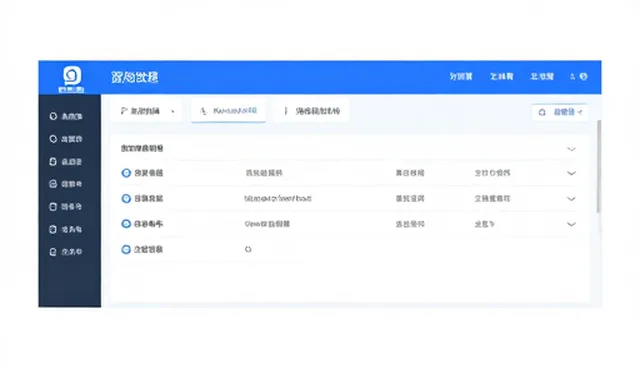Open the third navigation link in the blue header

point(542,76)
